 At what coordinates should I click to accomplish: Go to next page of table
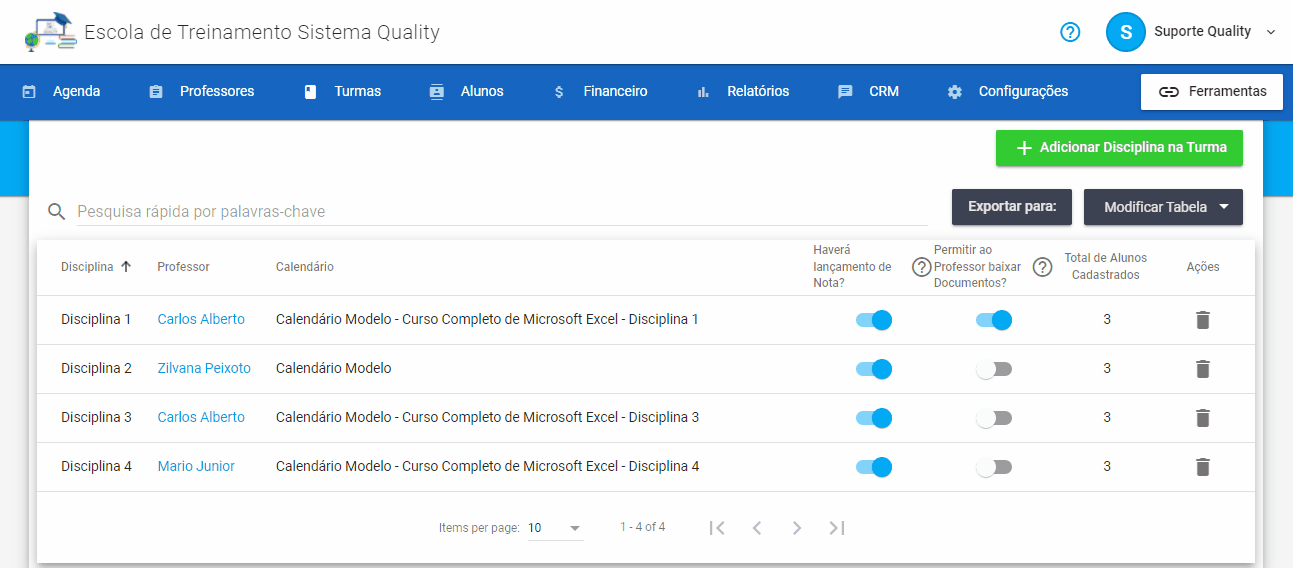797,528
